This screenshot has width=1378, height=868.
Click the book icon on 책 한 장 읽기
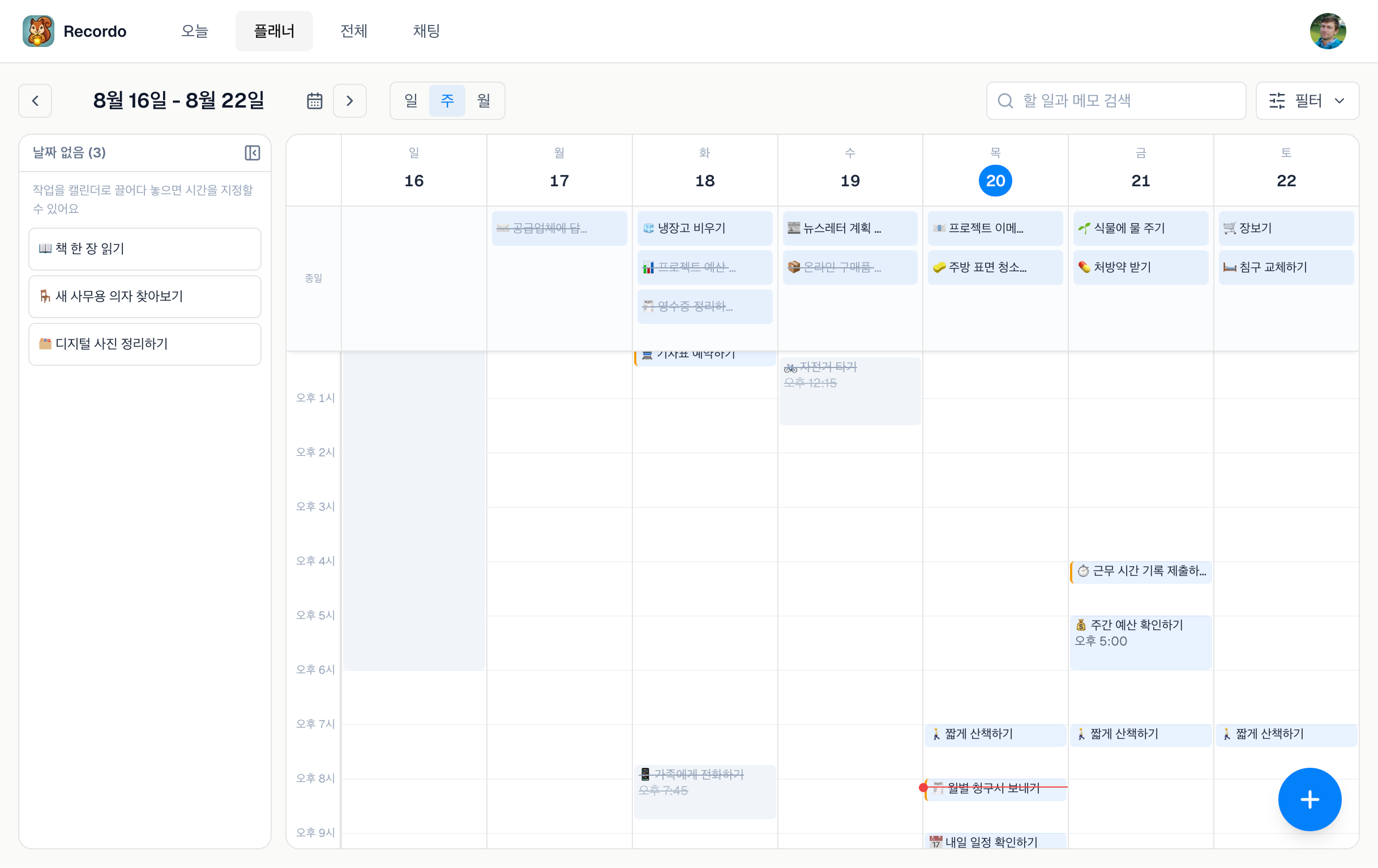click(x=45, y=249)
